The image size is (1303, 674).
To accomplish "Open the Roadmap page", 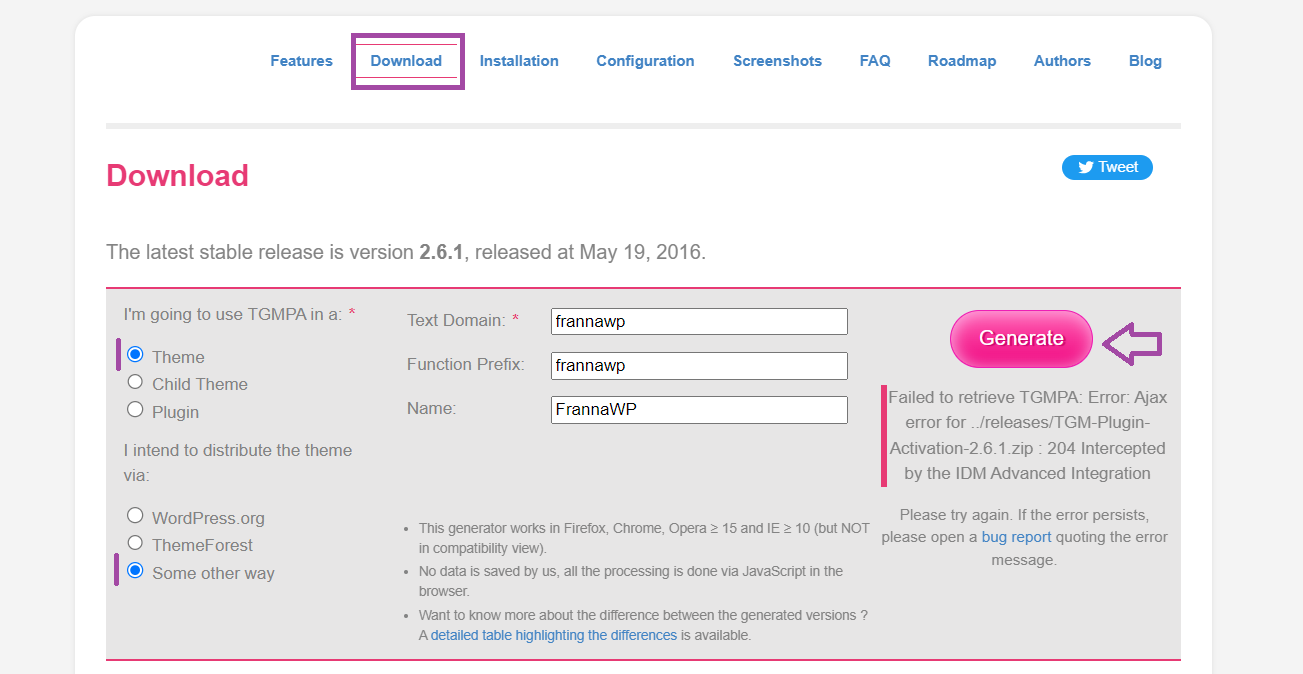I will tap(962, 61).
